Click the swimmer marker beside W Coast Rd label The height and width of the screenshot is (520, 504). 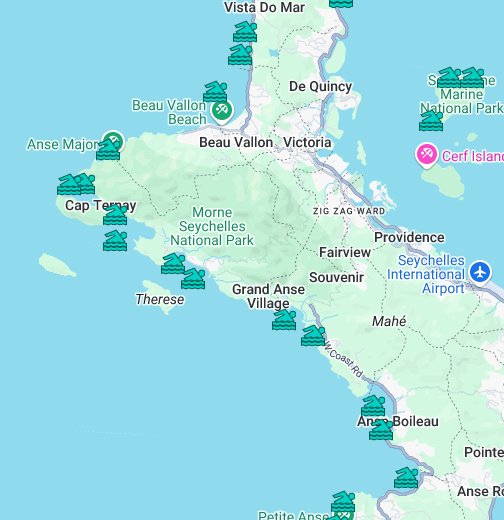pyautogui.click(x=313, y=336)
